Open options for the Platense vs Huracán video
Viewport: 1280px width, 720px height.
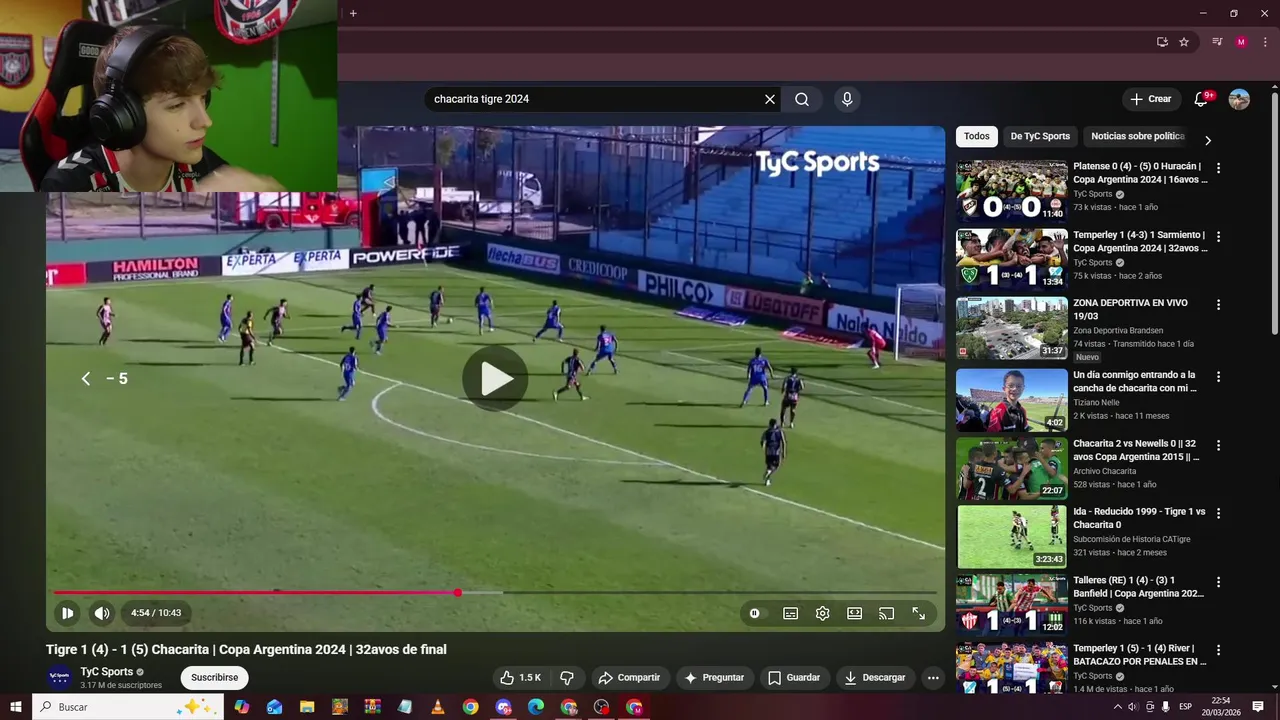point(1218,168)
